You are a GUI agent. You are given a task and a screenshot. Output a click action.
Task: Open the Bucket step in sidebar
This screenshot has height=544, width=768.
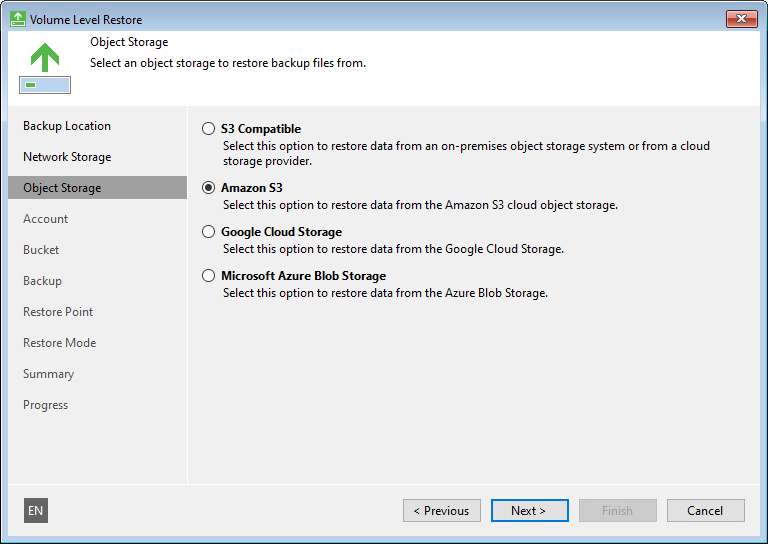41,250
